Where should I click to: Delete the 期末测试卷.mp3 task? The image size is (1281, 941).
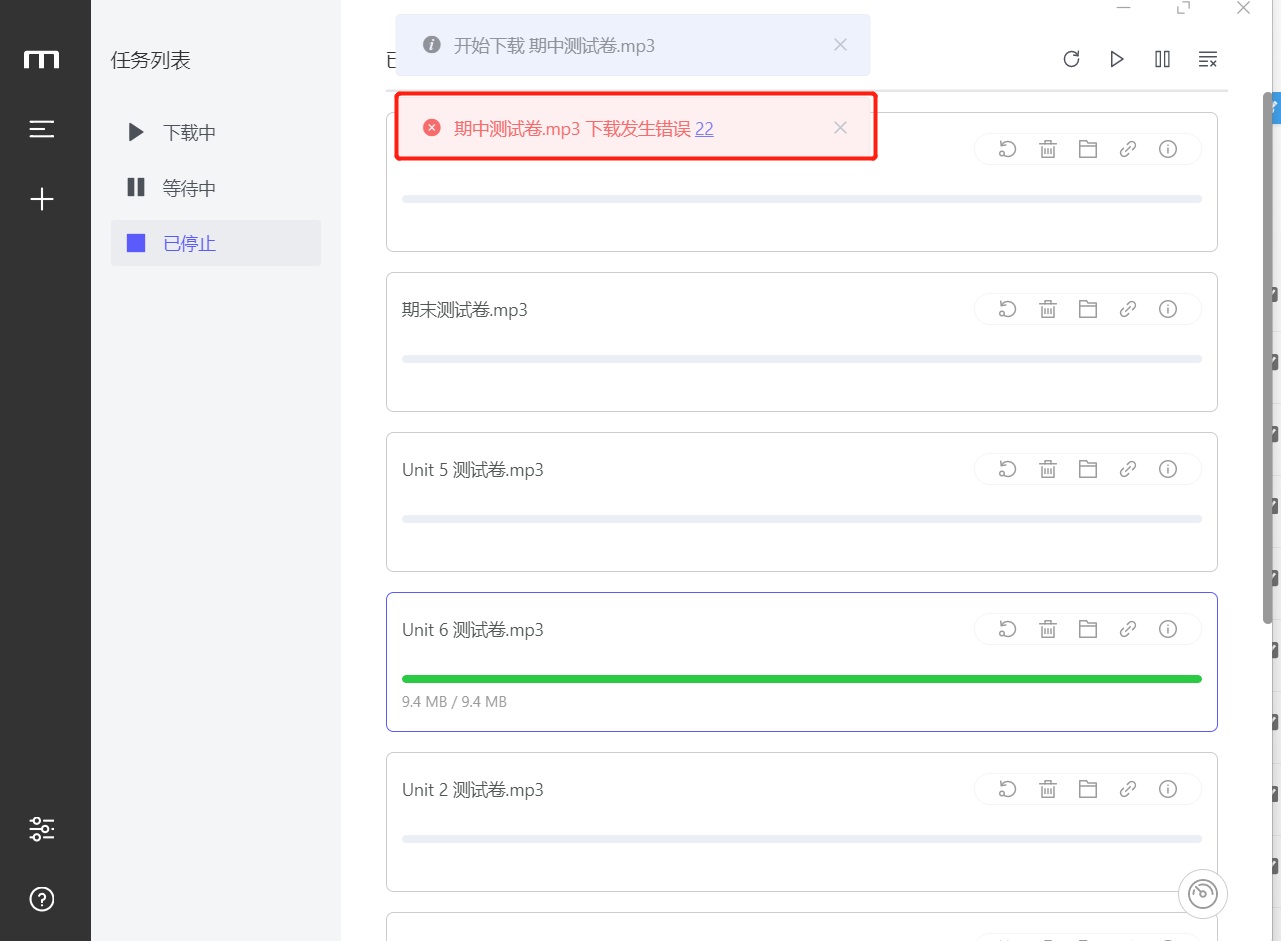(x=1048, y=309)
